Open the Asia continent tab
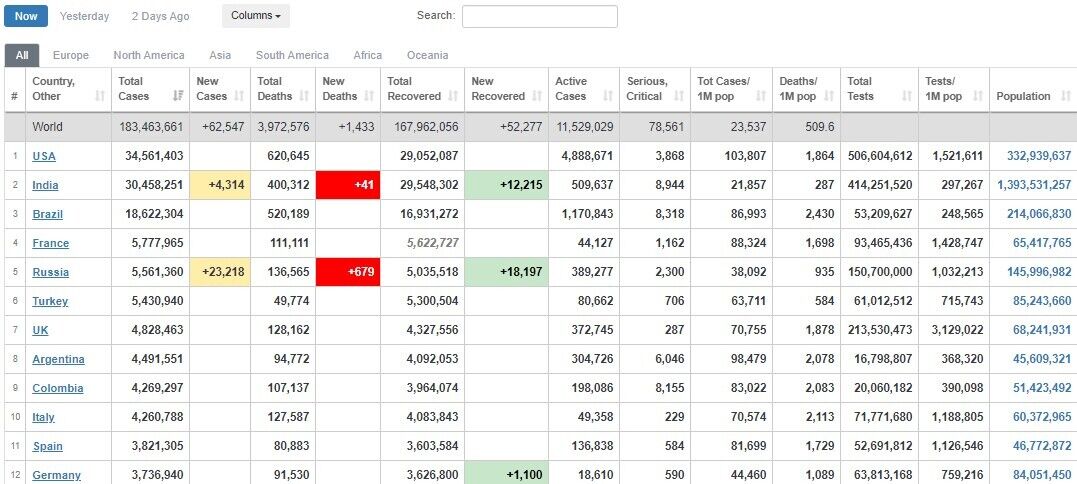 [220, 55]
